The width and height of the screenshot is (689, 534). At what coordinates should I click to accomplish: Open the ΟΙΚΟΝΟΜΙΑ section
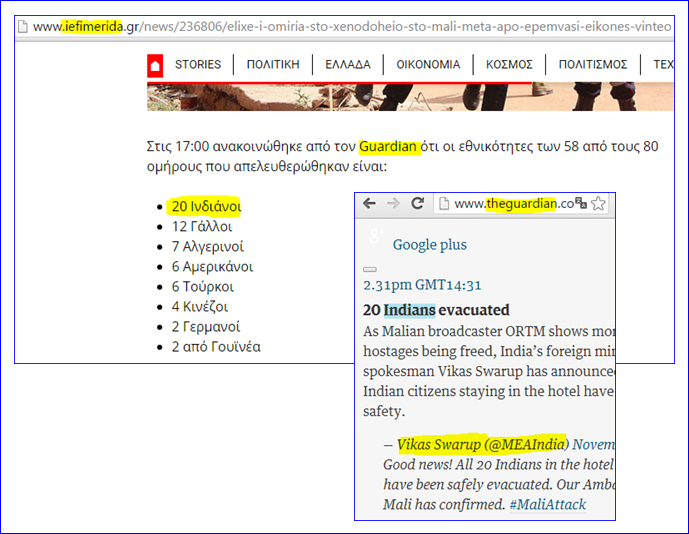(428, 65)
